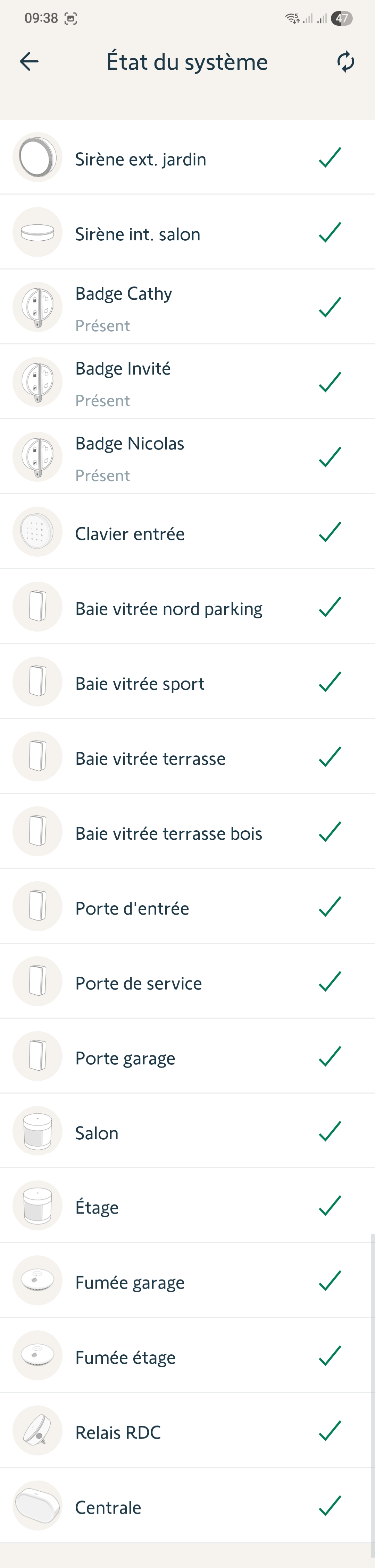Tap the Relais RDC plug icon
Image resolution: width=375 pixels, height=1568 pixels.
coord(37,1430)
